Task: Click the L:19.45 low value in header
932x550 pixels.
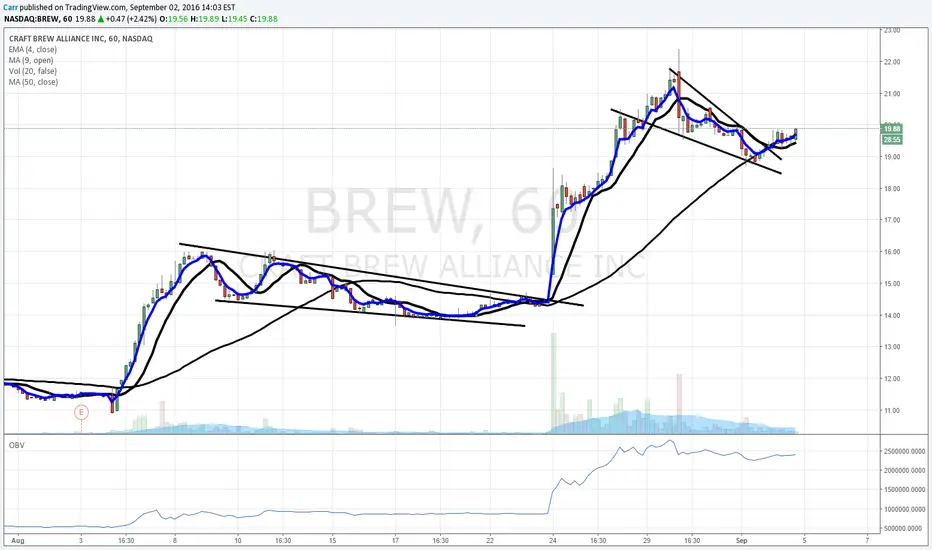Action: [x=235, y=19]
